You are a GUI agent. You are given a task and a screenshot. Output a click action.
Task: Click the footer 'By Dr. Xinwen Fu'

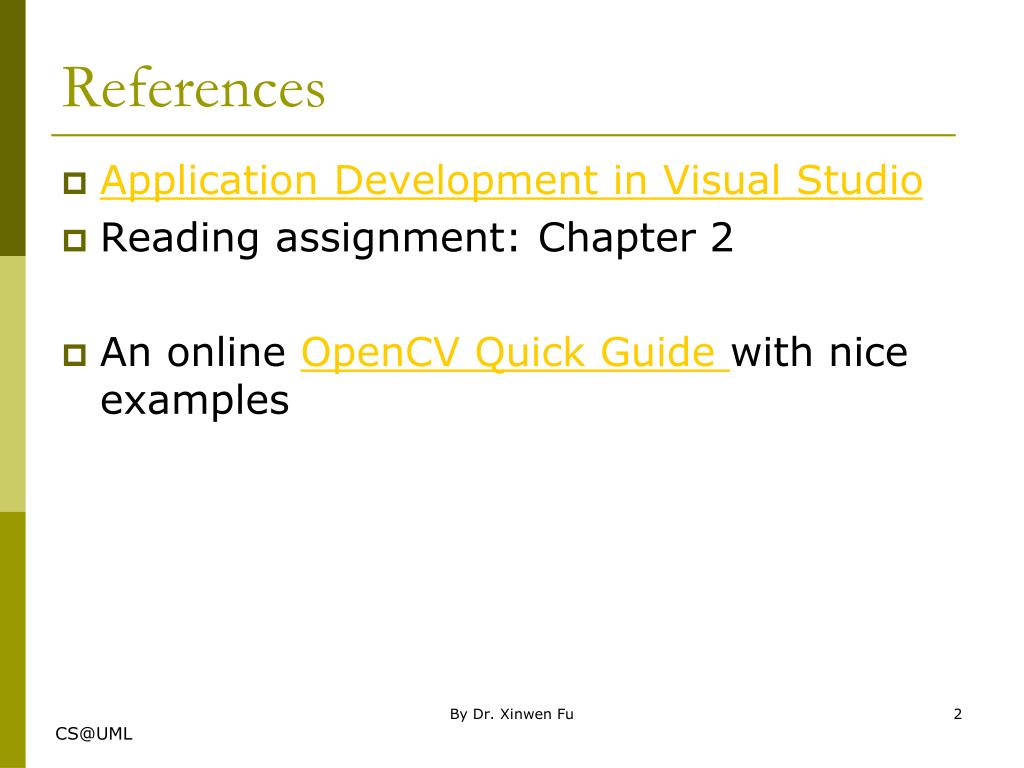click(511, 714)
